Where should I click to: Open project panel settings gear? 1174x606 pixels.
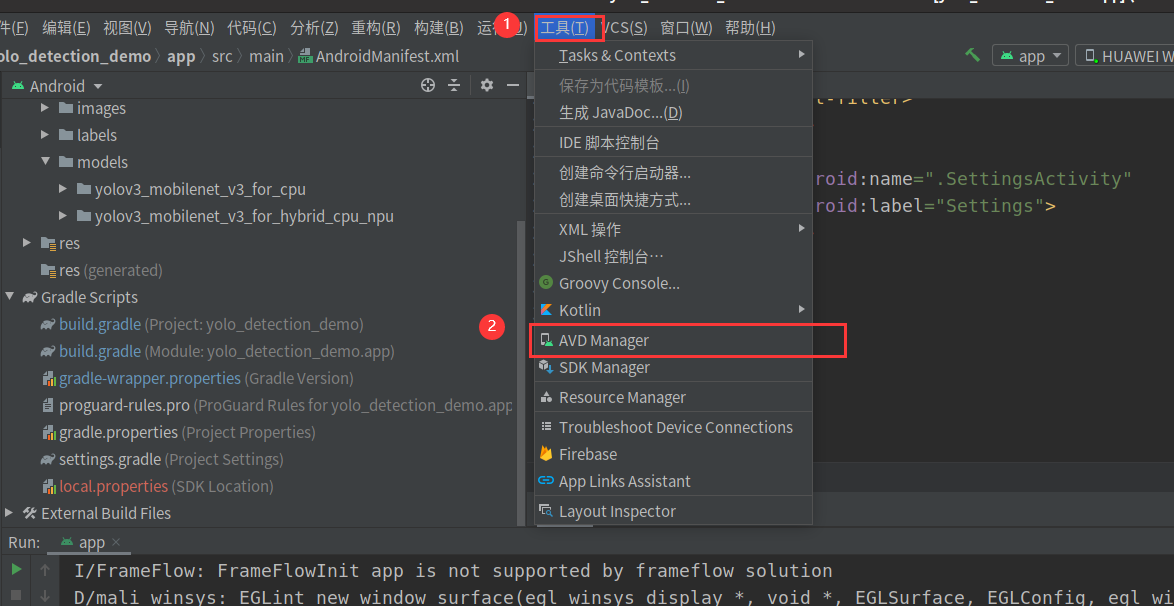coord(487,85)
